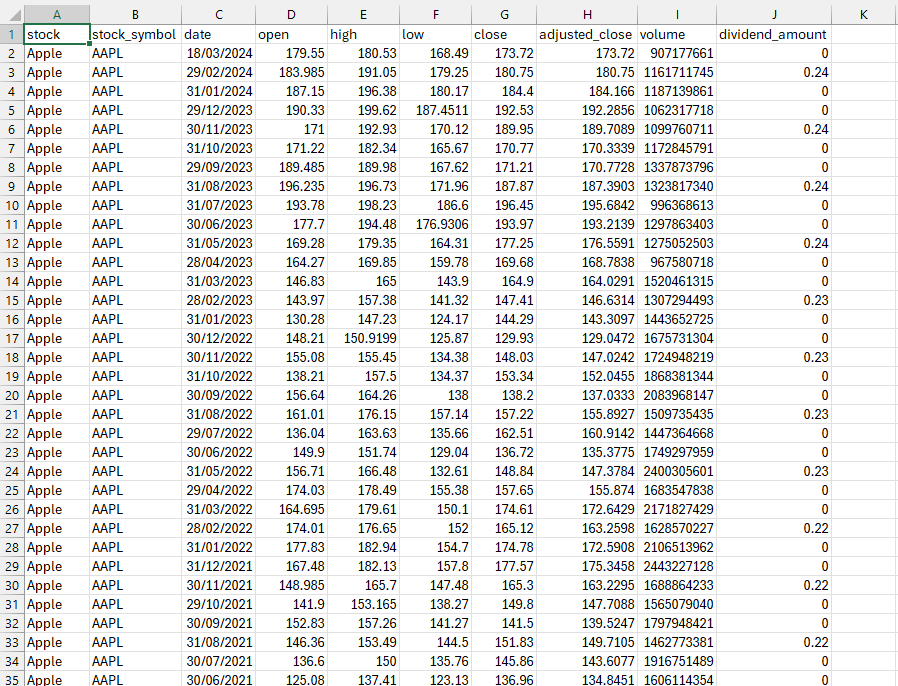This screenshot has width=898, height=686.
Task: Select adjusted close 170.3339
Action: tap(587, 148)
